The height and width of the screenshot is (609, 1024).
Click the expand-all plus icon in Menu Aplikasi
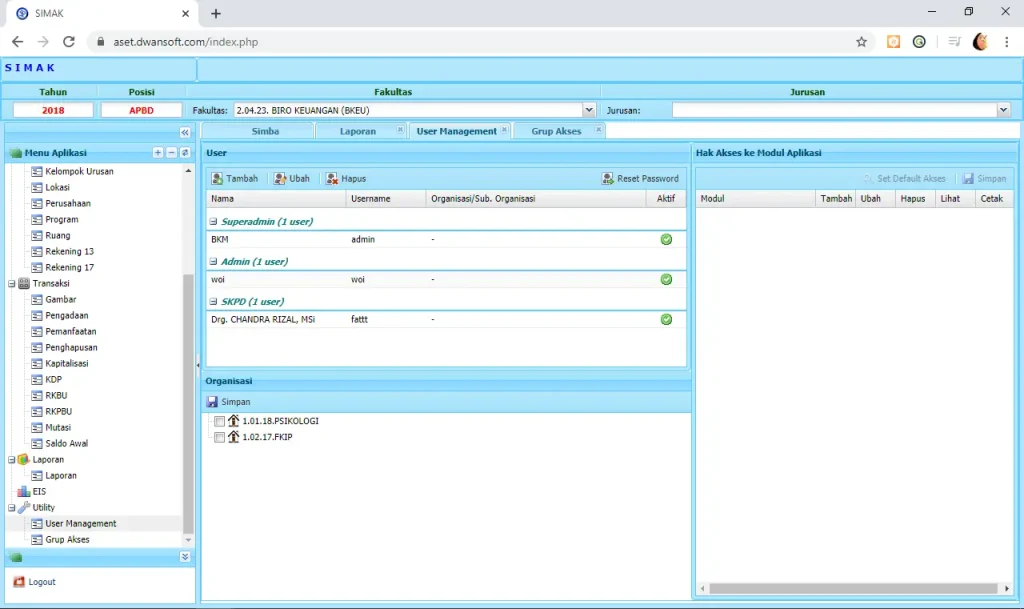coord(157,152)
